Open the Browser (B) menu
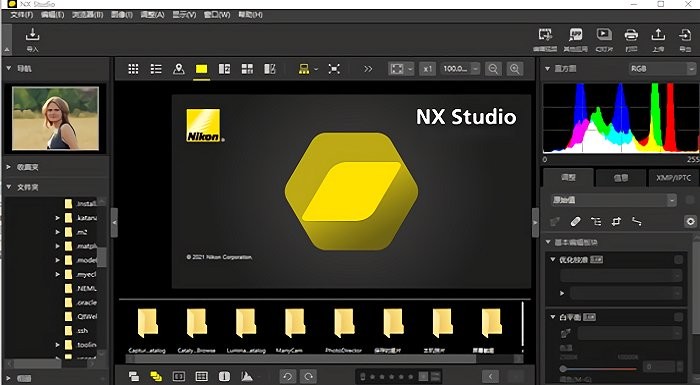 88,15
